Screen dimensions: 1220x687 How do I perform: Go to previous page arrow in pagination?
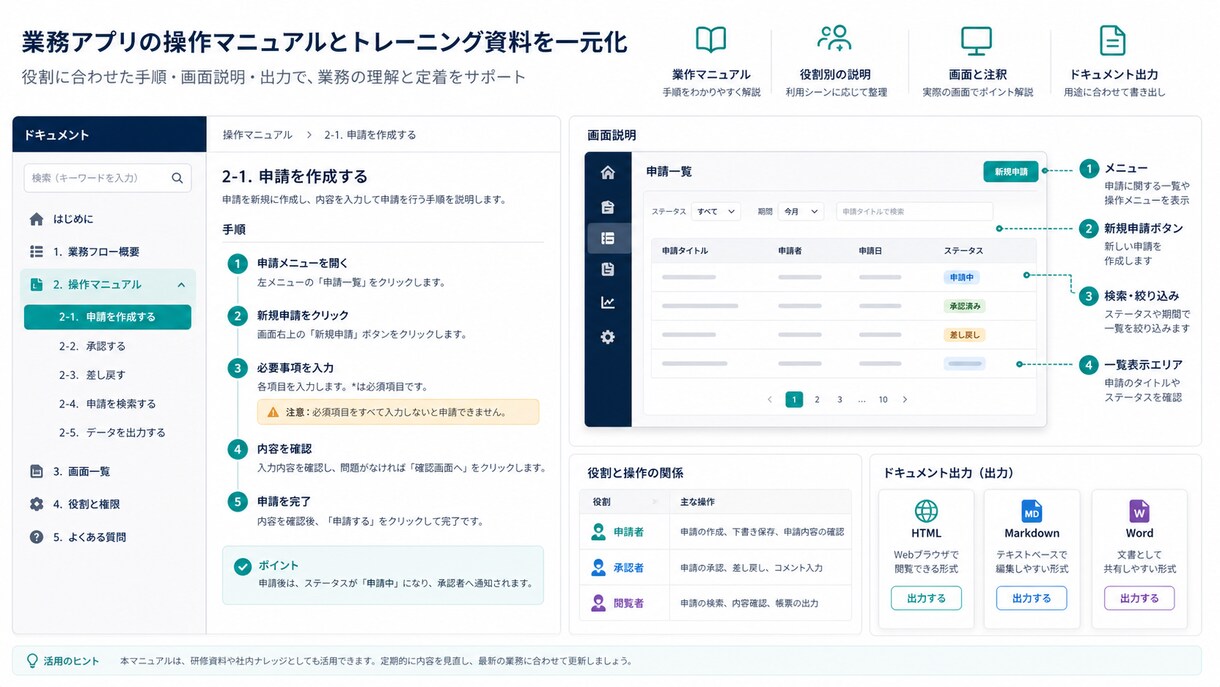769,400
